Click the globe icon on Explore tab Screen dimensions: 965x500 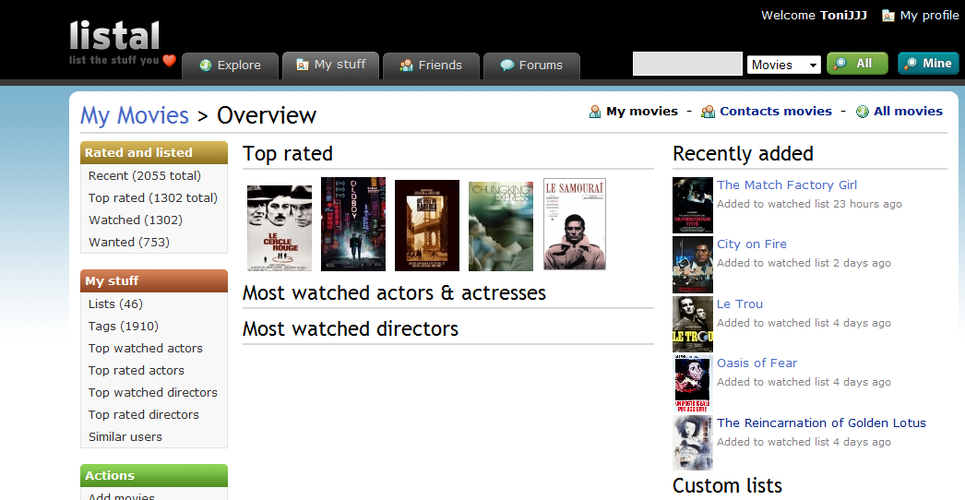(206, 65)
